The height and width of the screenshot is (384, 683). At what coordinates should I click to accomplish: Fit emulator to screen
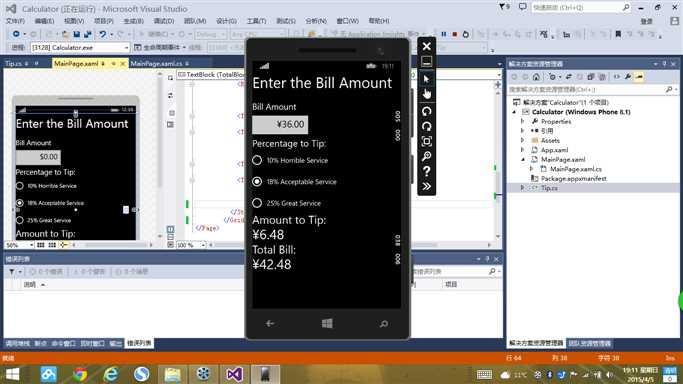426,141
